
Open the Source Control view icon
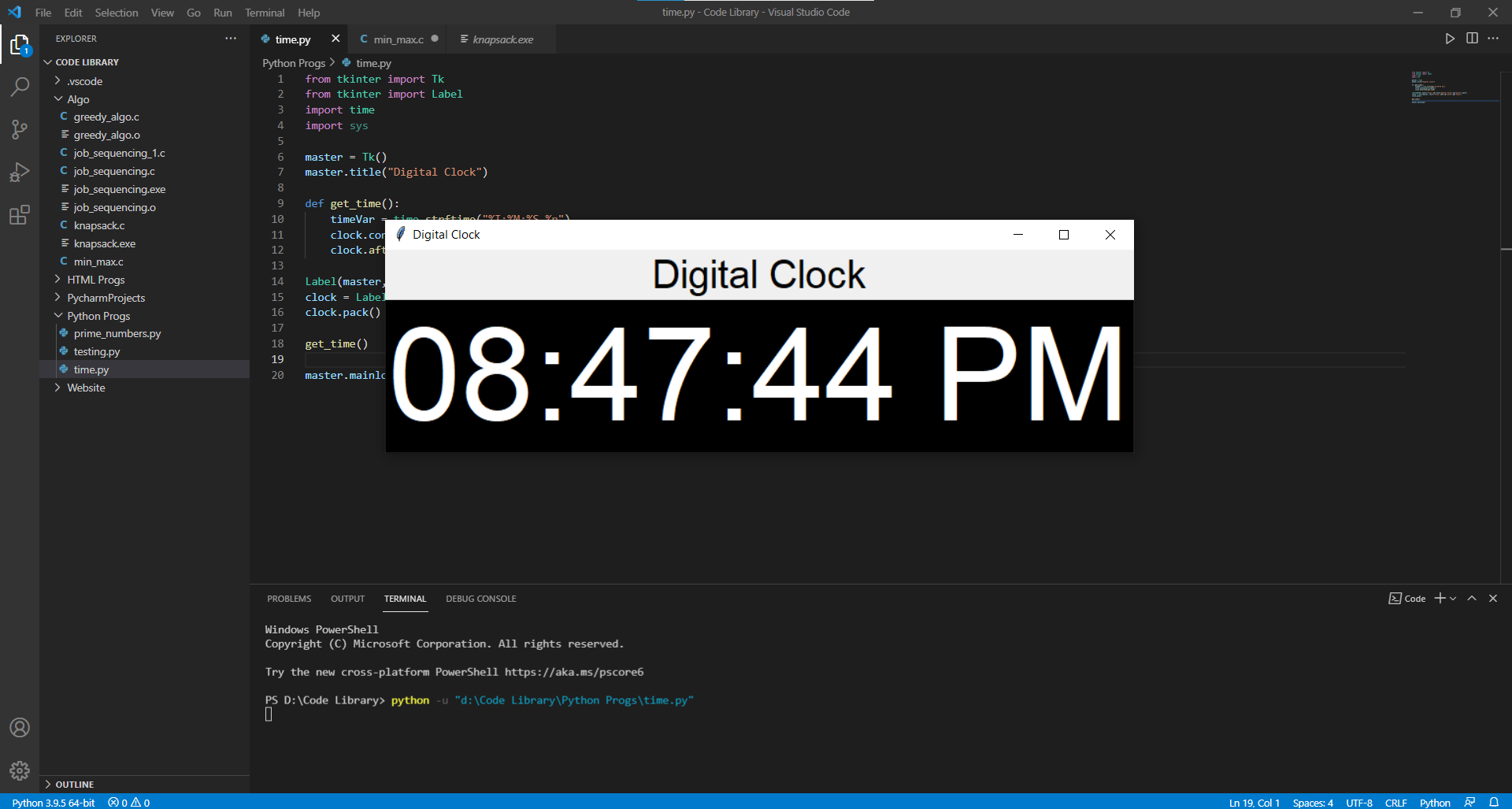20,129
